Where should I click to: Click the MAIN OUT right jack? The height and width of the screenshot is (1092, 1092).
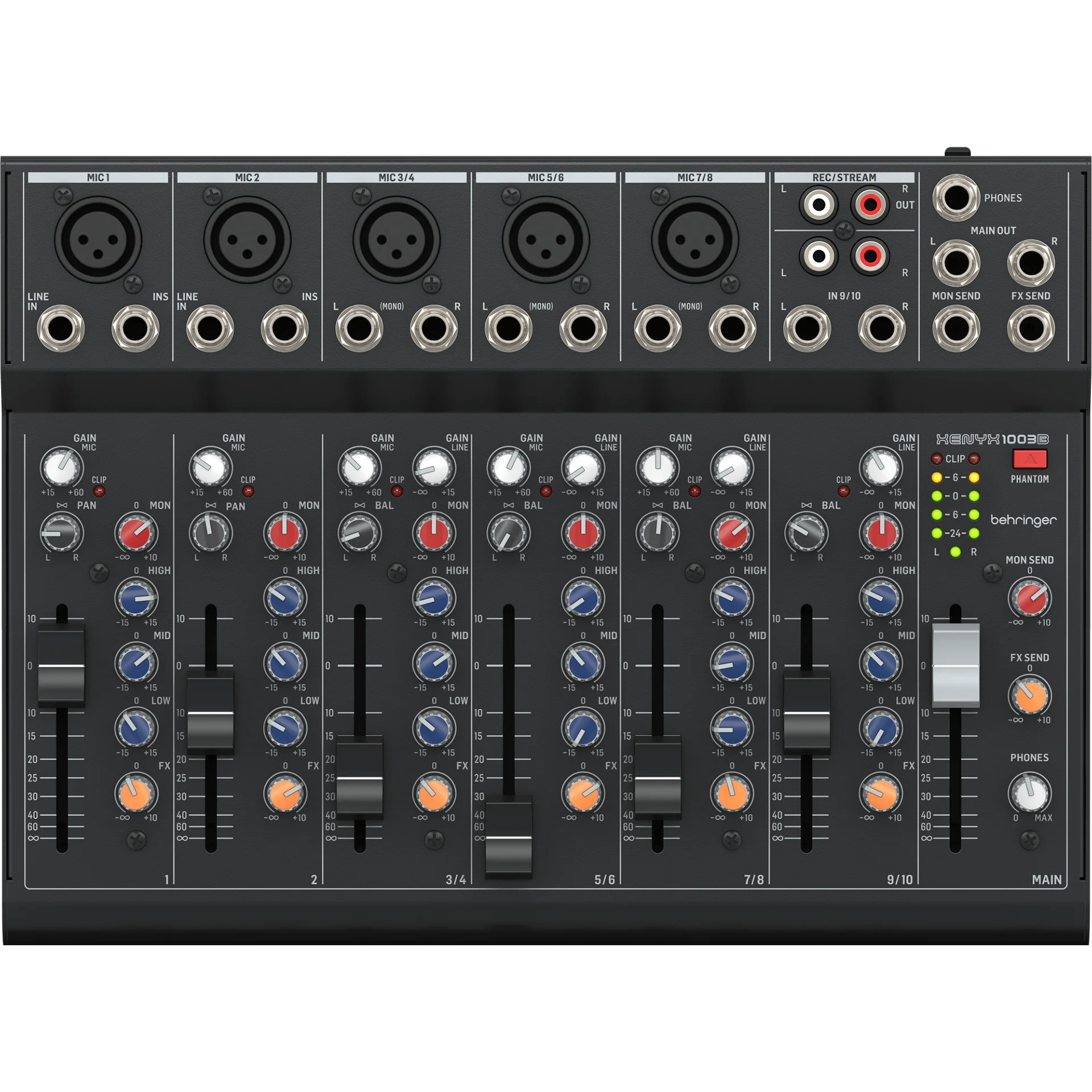(1031, 263)
